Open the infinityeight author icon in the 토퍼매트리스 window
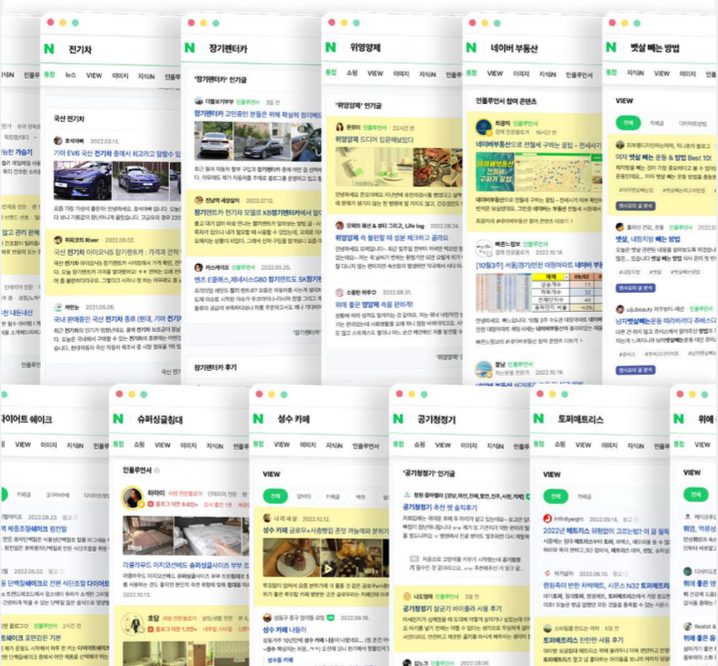Viewport: 718px width, 666px height. tap(547, 519)
